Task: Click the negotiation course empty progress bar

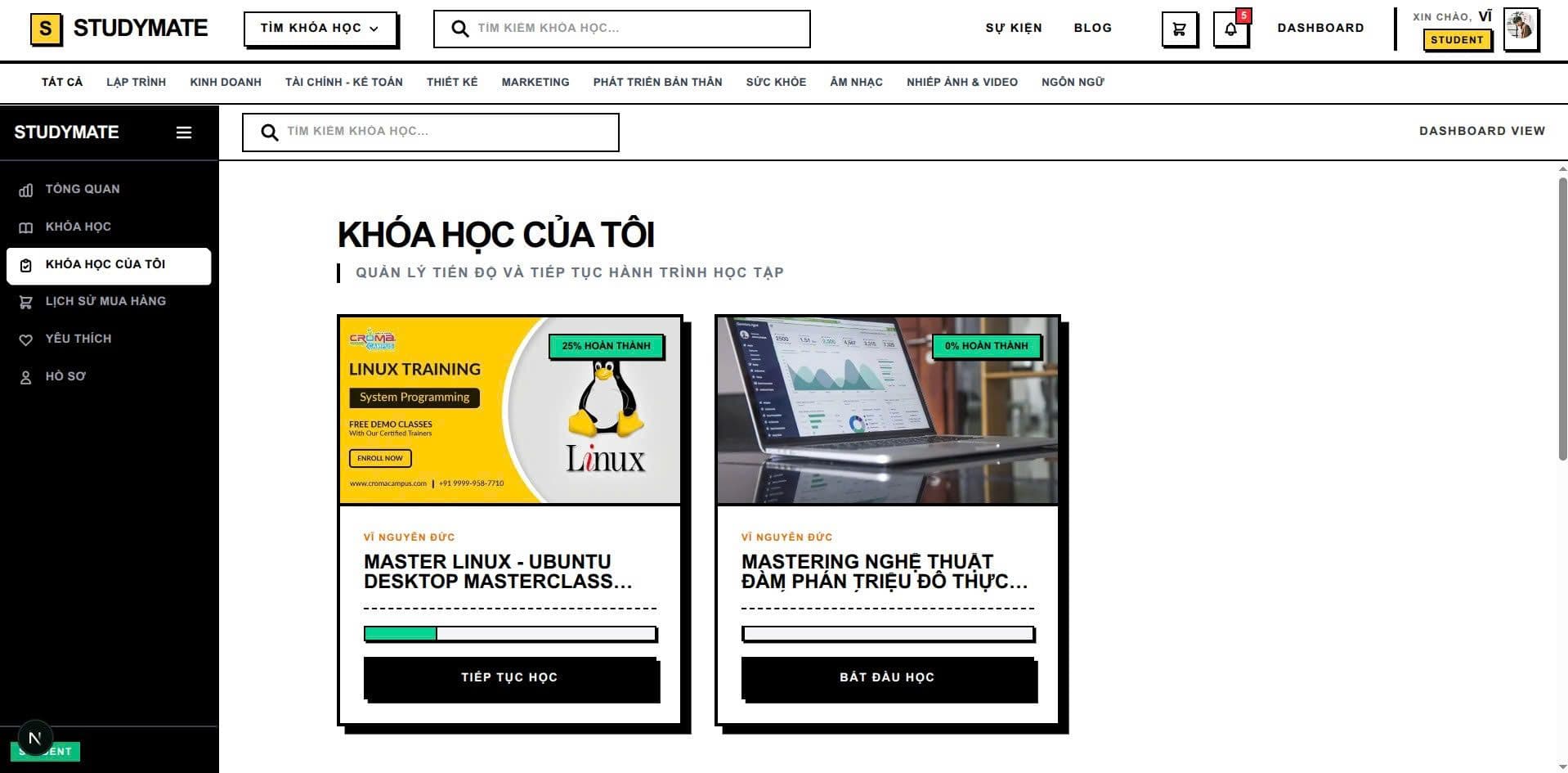Action: 889,634
